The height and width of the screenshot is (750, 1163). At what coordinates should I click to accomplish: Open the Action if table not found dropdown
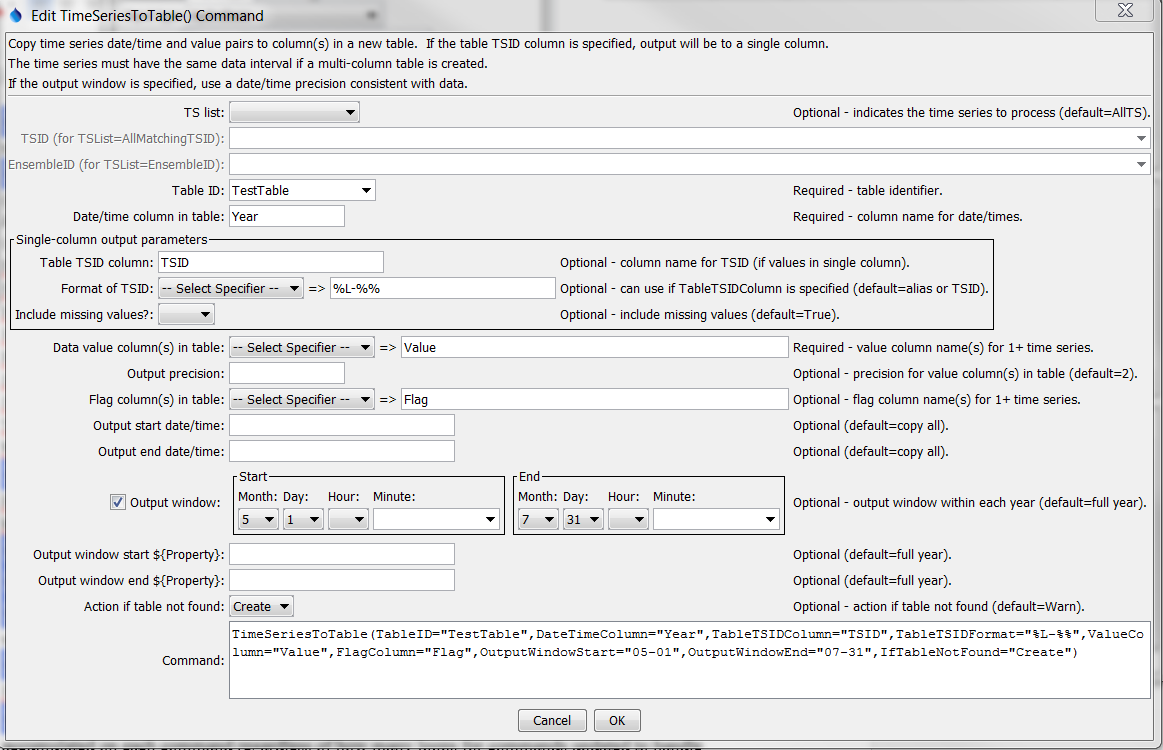261,606
